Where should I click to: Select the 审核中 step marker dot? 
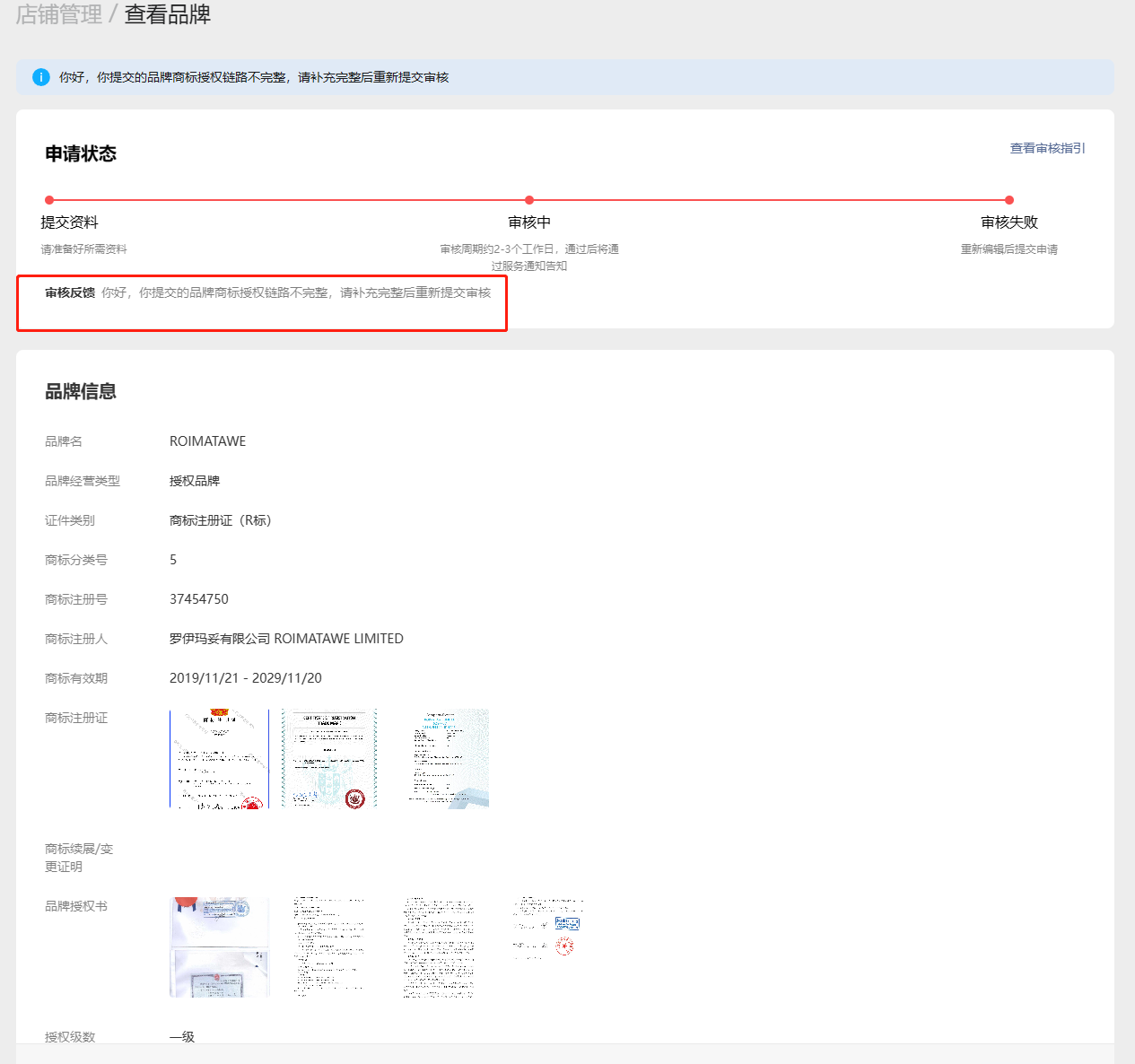pyautogui.click(x=529, y=200)
